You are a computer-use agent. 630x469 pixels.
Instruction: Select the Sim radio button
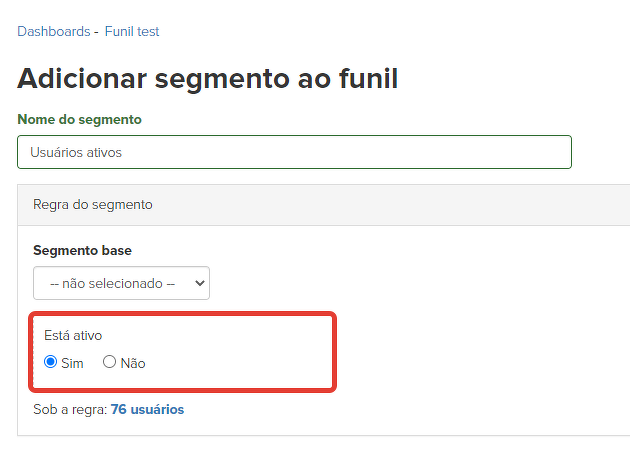[51, 362]
